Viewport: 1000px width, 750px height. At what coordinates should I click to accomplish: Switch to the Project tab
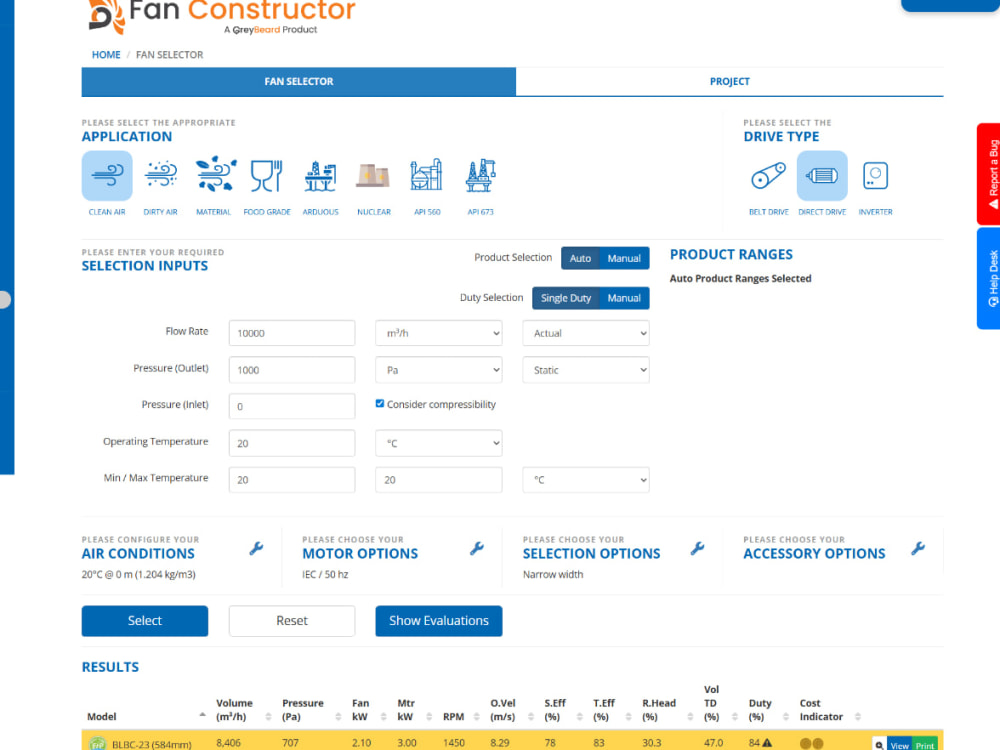click(x=730, y=82)
